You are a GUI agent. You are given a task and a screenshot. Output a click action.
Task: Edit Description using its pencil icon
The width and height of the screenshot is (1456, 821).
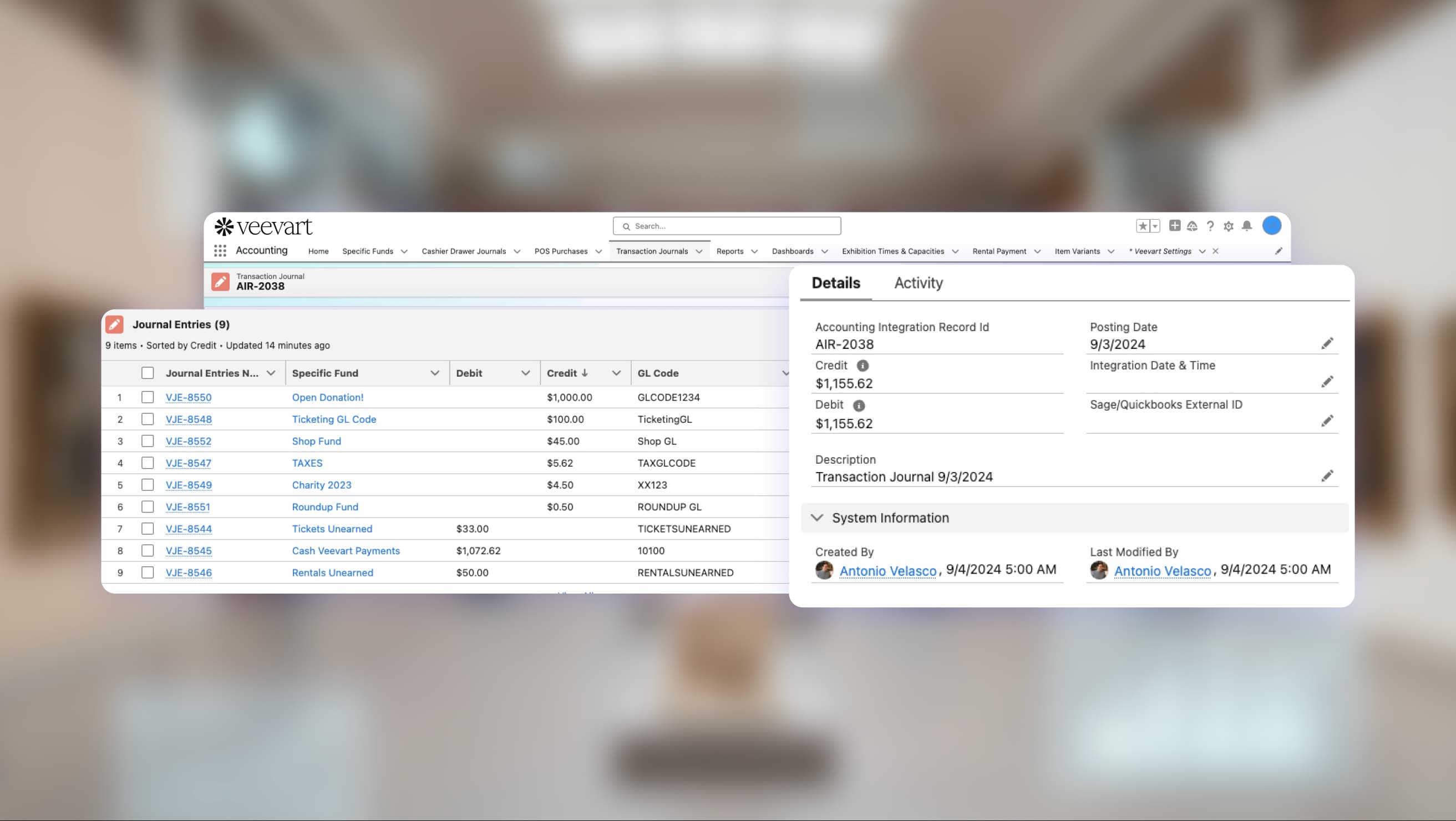pos(1327,476)
